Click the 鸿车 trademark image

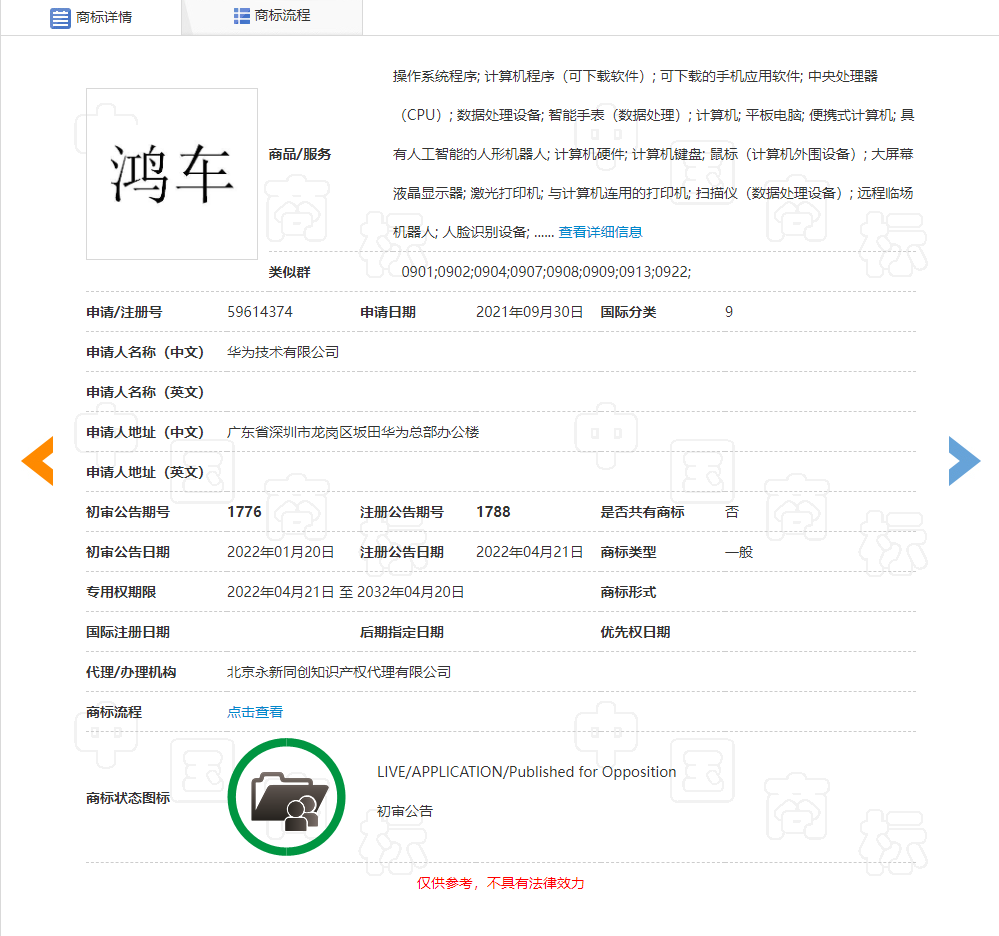coord(171,173)
